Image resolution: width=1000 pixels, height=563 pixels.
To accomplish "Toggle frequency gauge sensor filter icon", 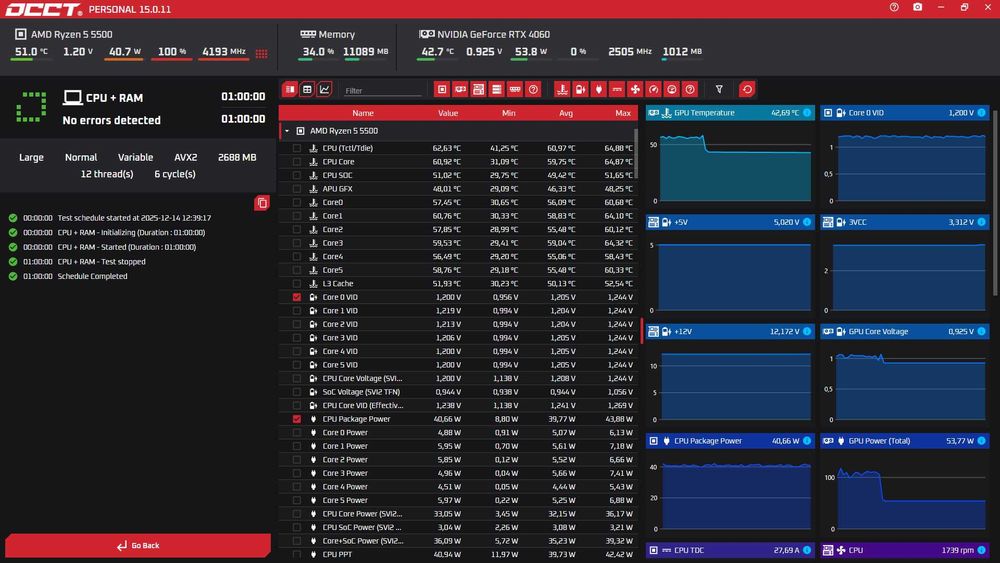I will point(653,89).
